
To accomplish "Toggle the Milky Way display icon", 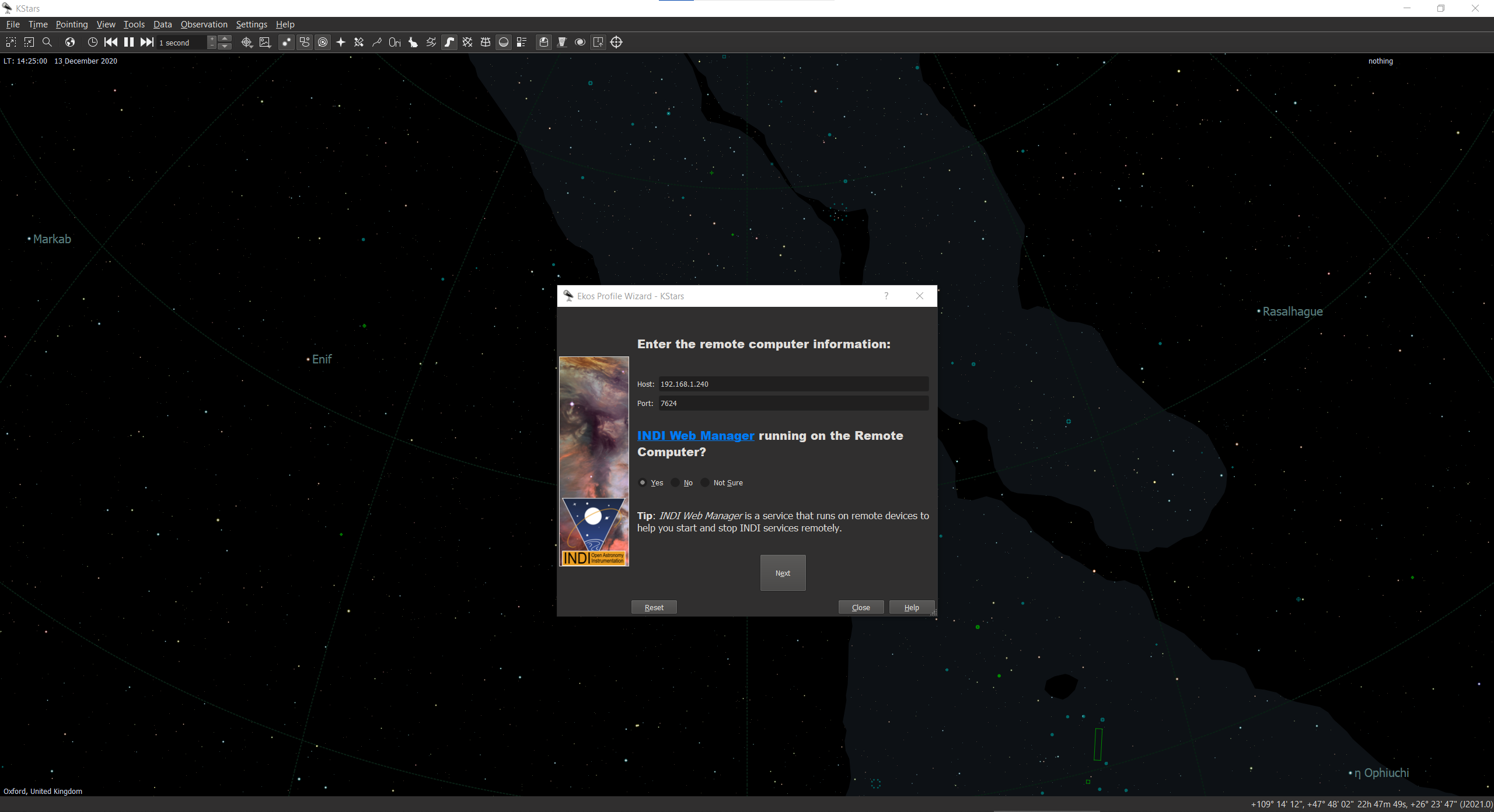I will coord(449,42).
